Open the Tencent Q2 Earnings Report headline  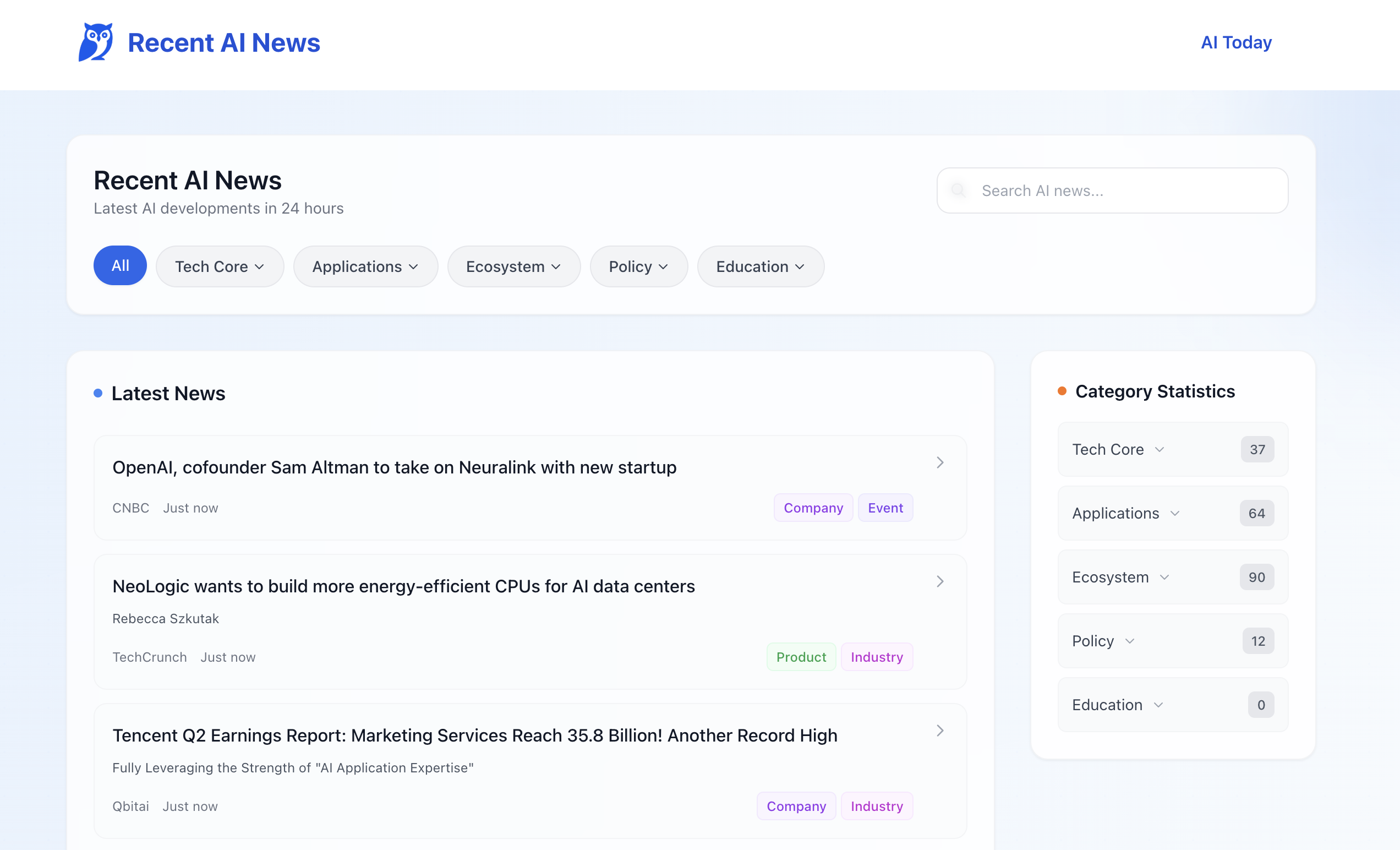click(x=475, y=735)
